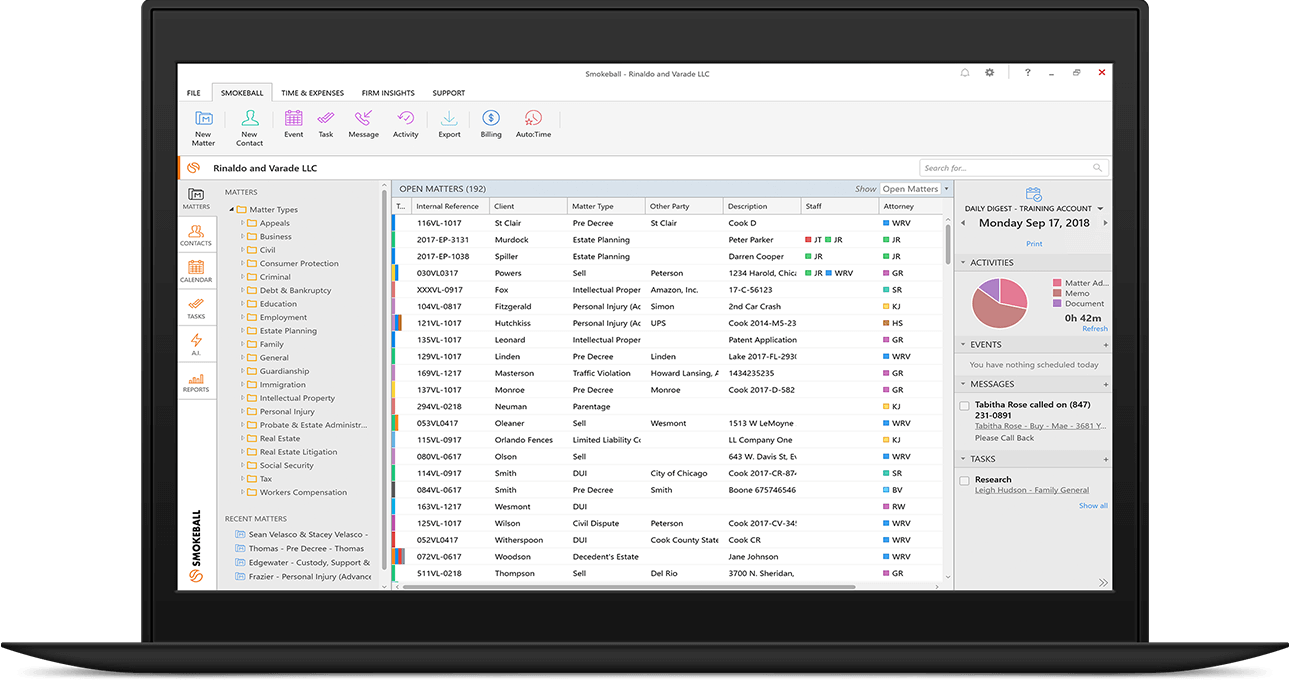Screen dimensions: 1290x680
Task: Click the search magnifier icon
Action: click(x=1098, y=168)
